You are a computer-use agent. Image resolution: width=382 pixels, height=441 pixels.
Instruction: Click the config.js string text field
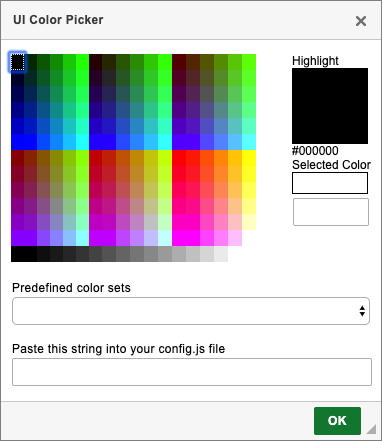click(192, 372)
